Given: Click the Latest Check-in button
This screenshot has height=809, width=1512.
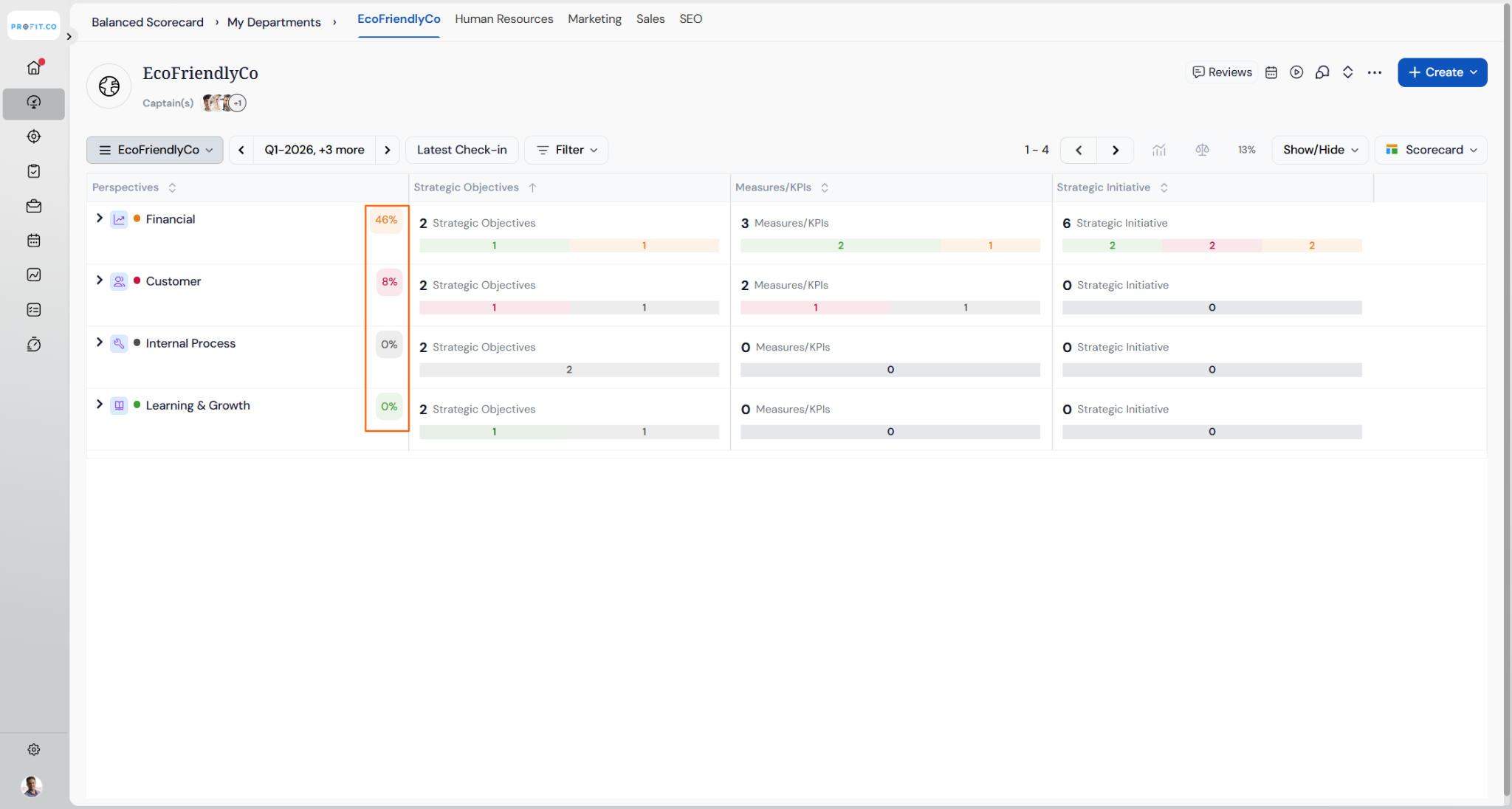Looking at the screenshot, I should coord(462,150).
